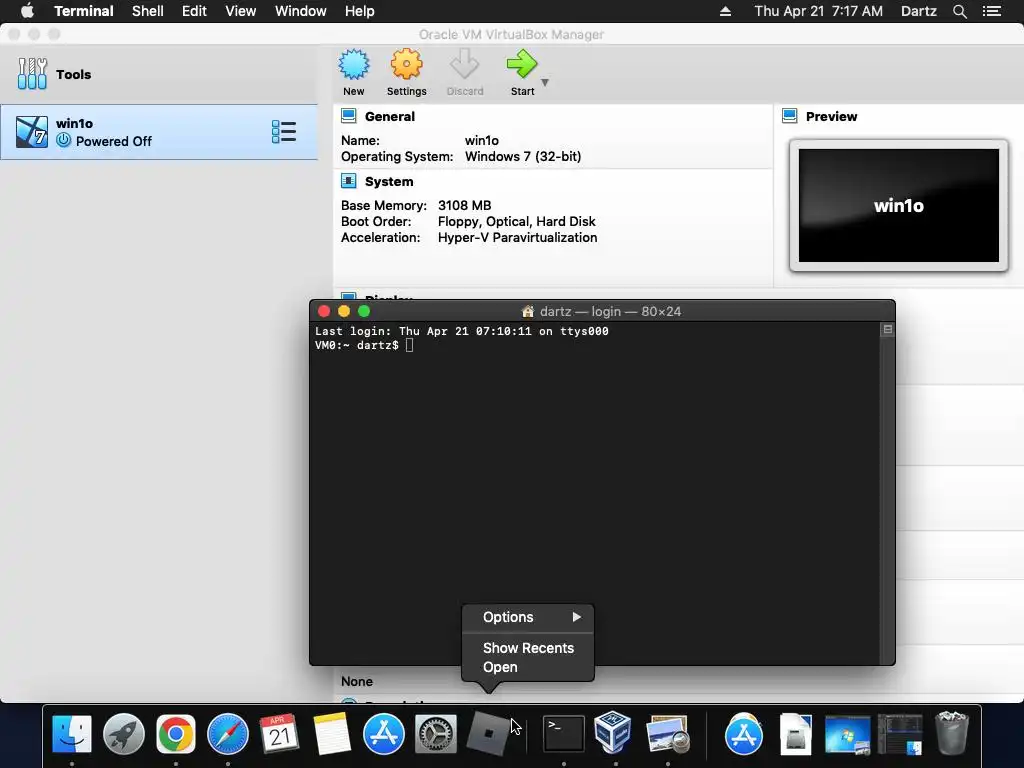This screenshot has width=1024, height=768.
Task: Open Finder from the dock
Action: (72, 733)
